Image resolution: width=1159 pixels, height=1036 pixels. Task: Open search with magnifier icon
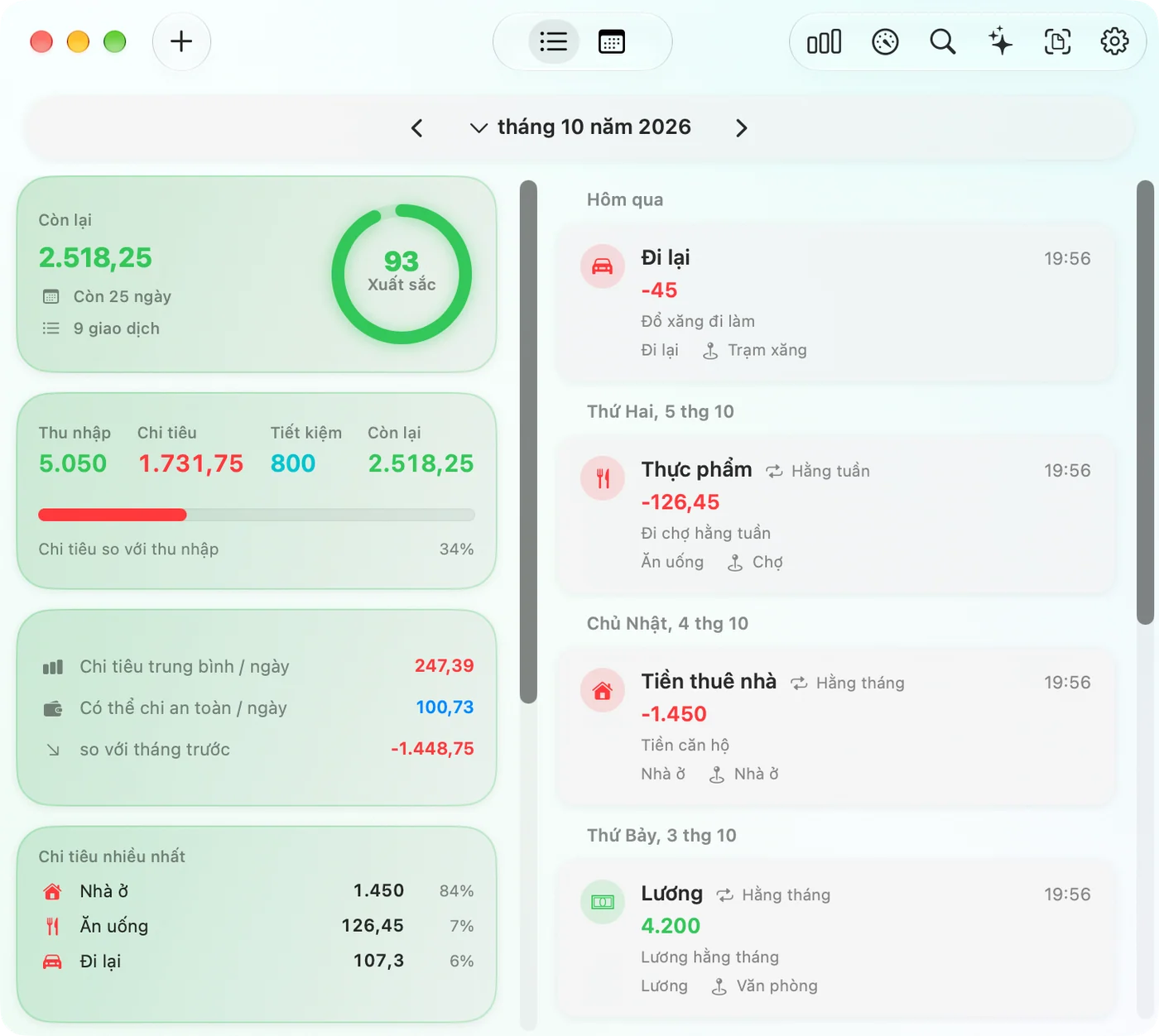pos(942,41)
